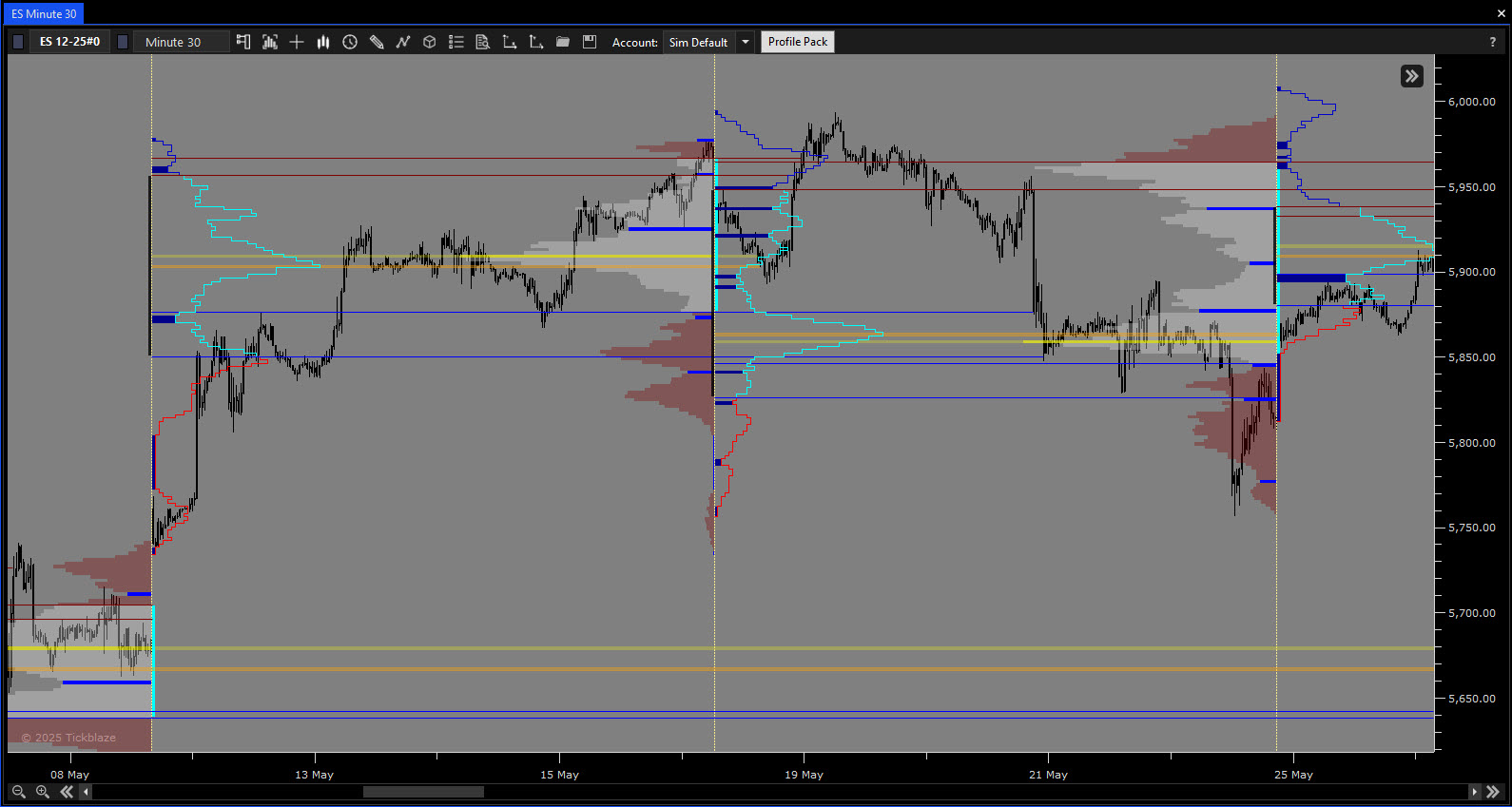Open the ES 12-25#0 instrument selector
The height and width of the screenshot is (807, 1512).
pos(69,42)
